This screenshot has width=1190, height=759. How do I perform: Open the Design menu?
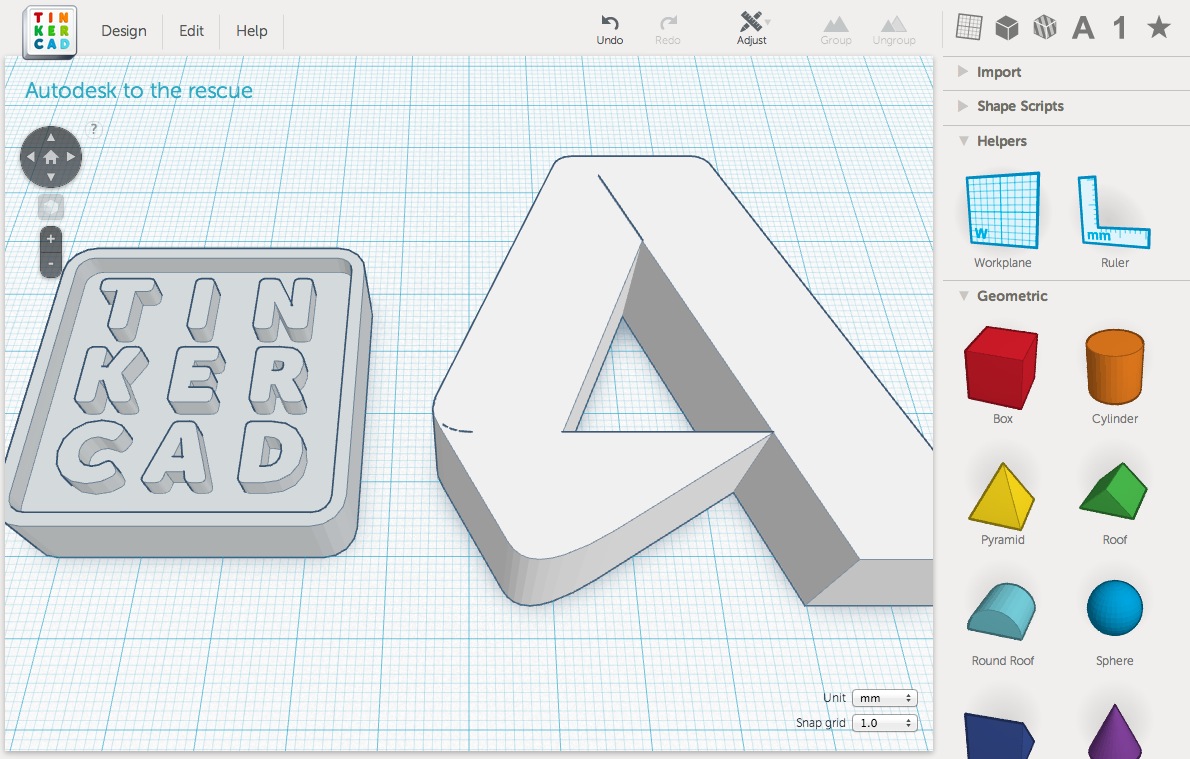tap(123, 31)
